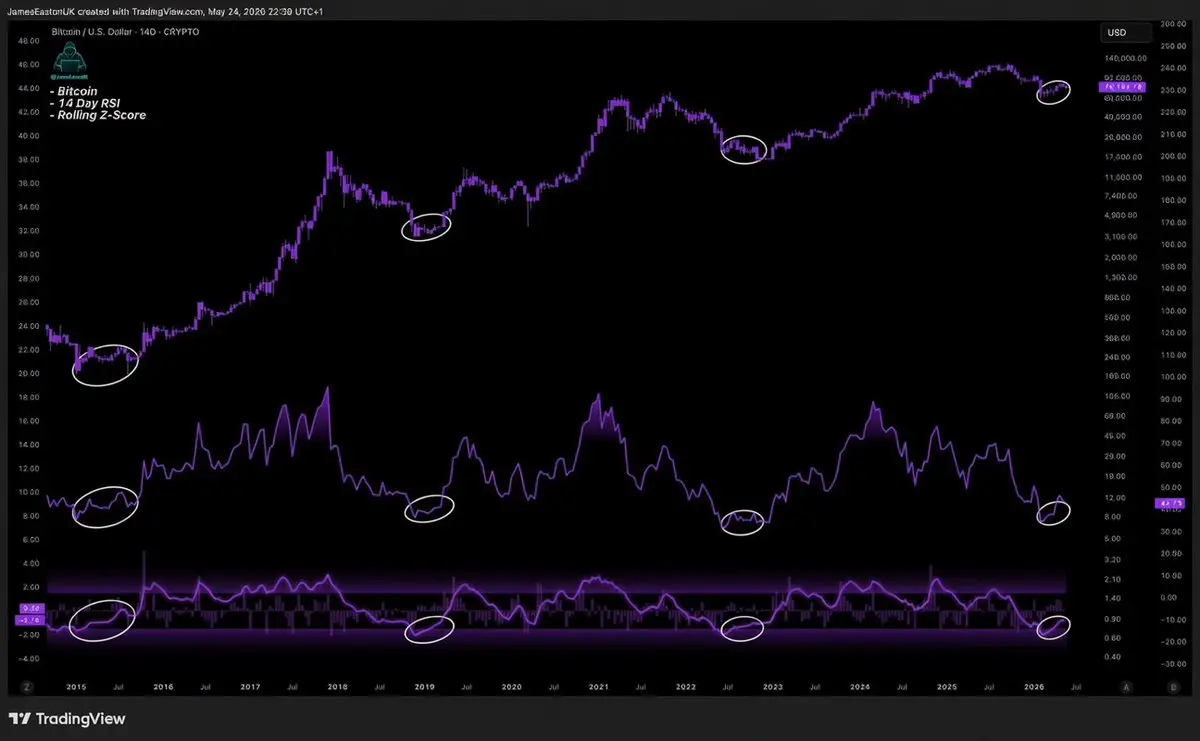
Task: Click the 2016 label on time axis
Action: click(164, 687)
